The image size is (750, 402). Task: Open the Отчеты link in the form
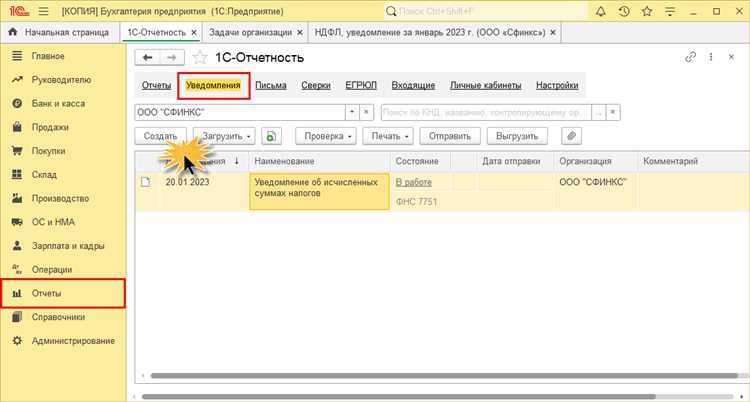(x=156, y=85)
